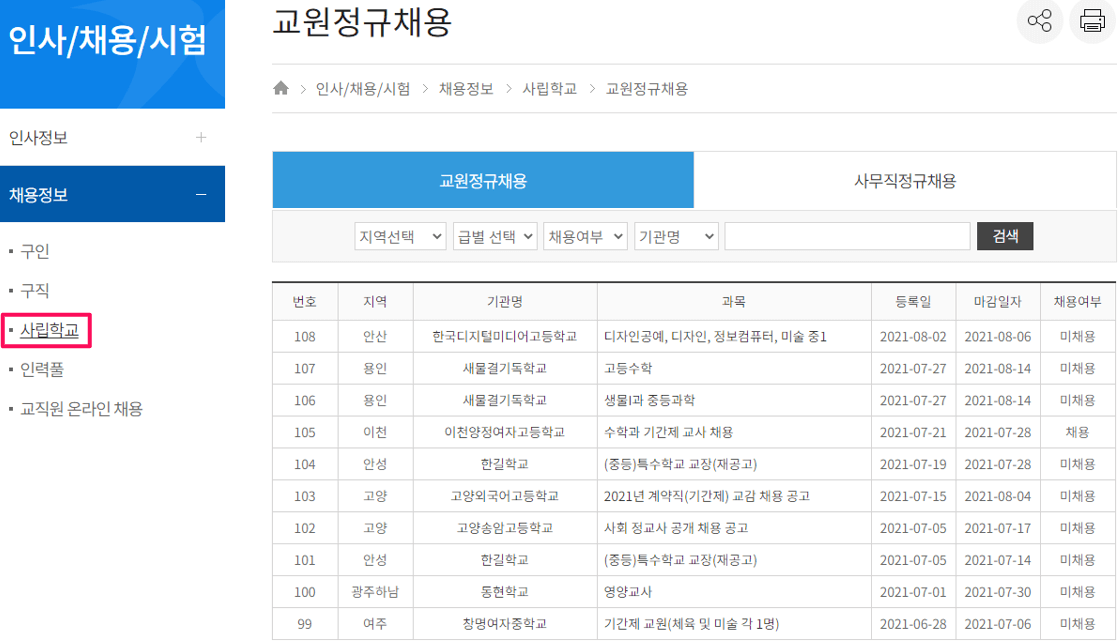This screenshot has width=1118, height=642.
Task: Click inside the search keyword input box
Action: (x=846, y=236)
